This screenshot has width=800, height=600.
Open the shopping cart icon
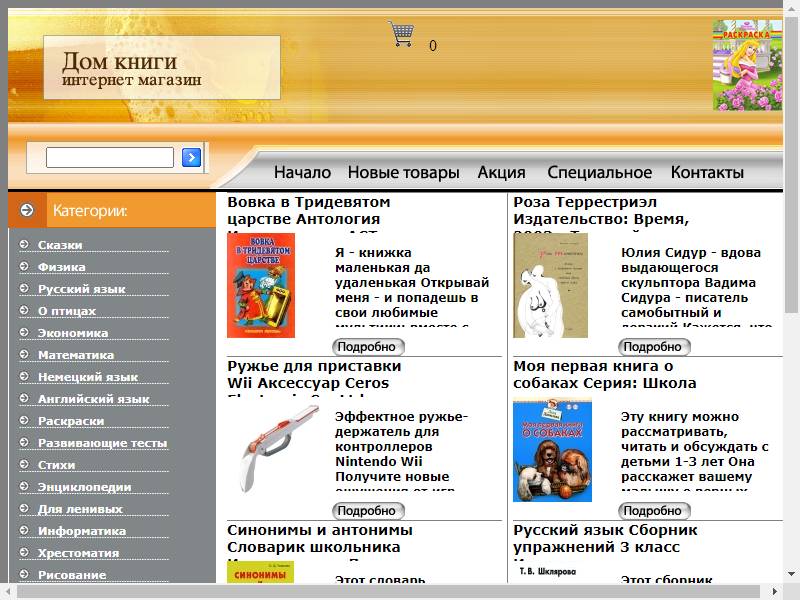click(401, 34)
